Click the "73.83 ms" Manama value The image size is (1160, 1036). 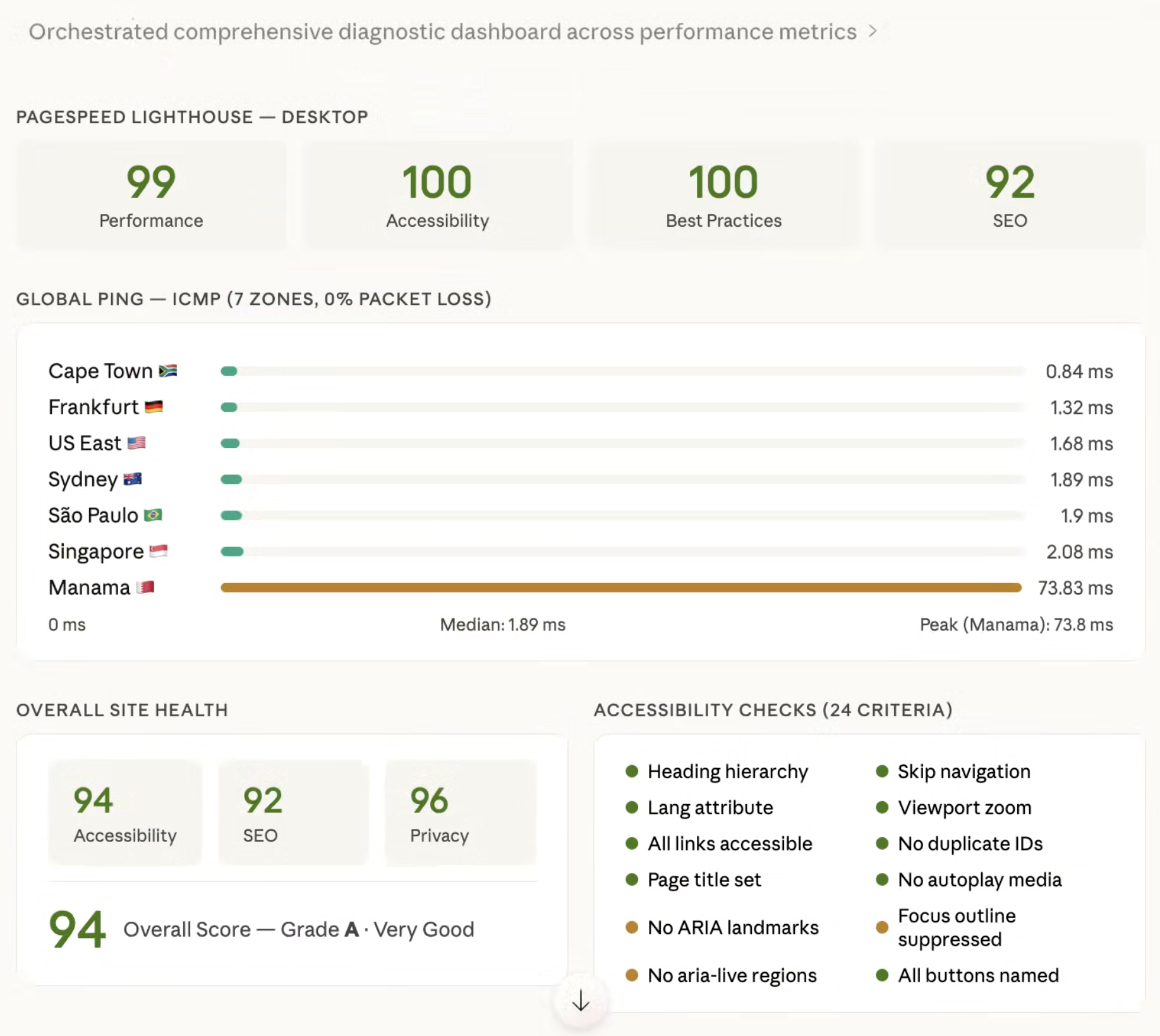[1075, 587]
